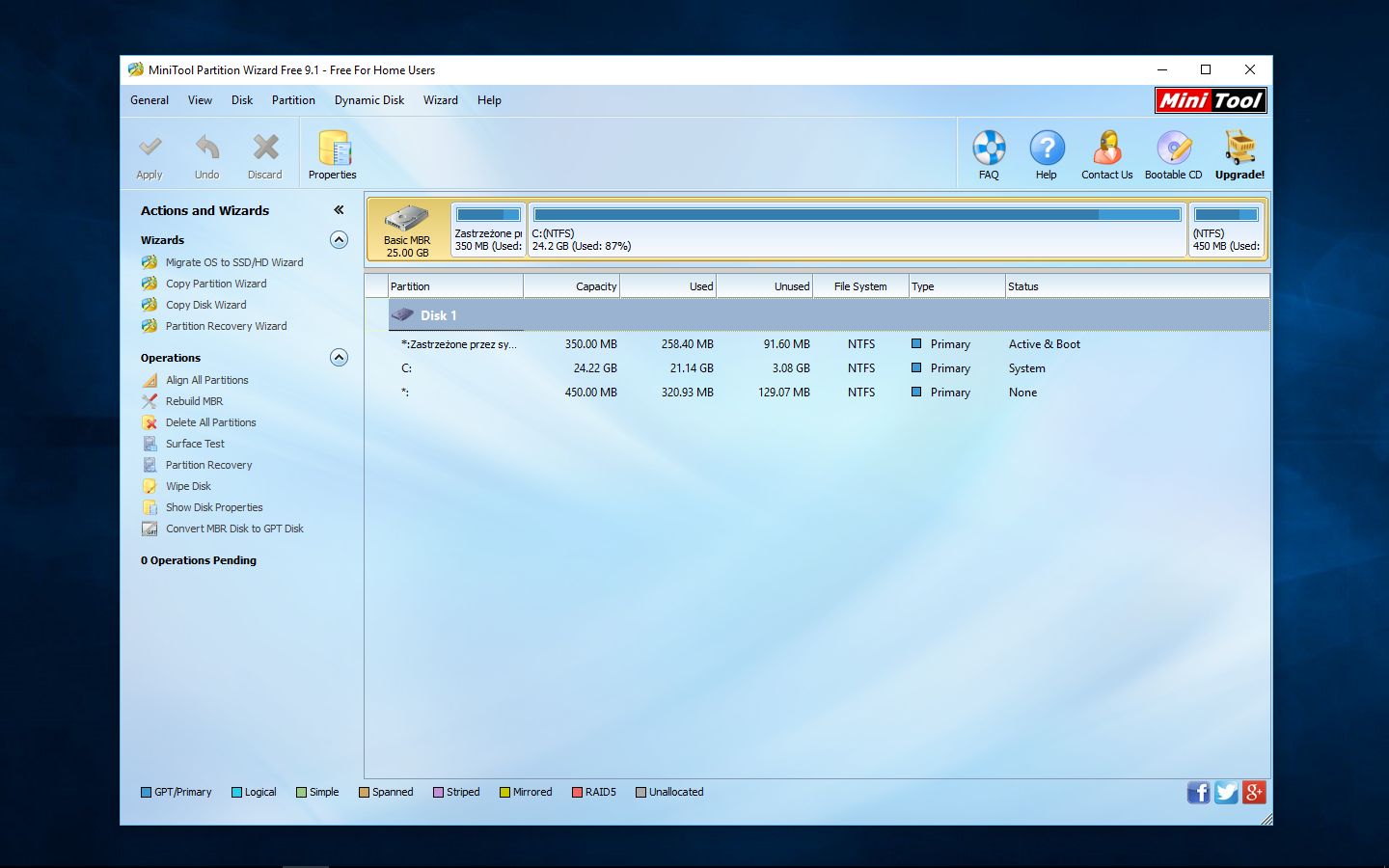Click the Unallocated legend swatch
1389x868 pixels.
(x=640, y=793)
